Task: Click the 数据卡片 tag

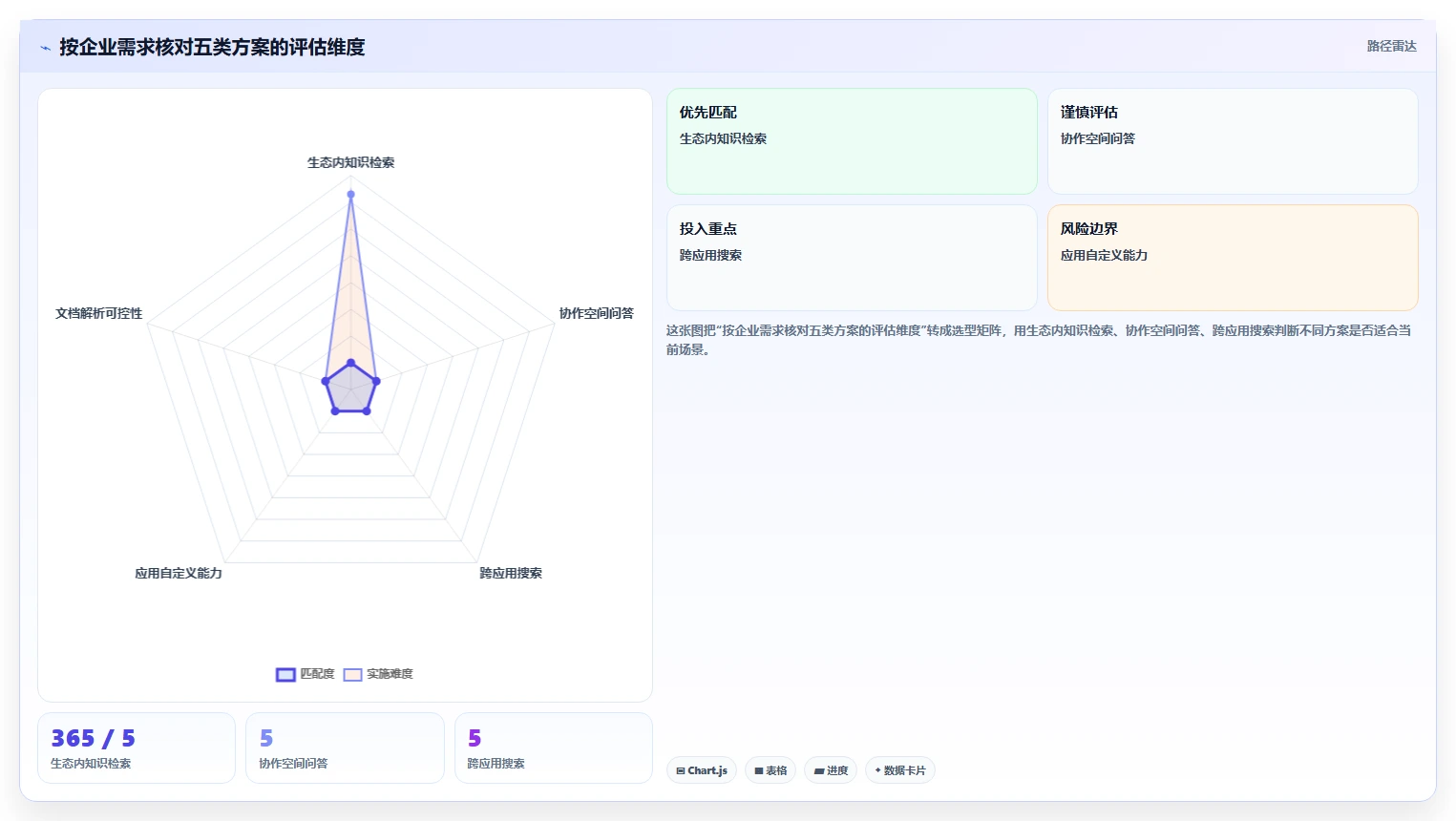Action: click(x=899, y=770)
